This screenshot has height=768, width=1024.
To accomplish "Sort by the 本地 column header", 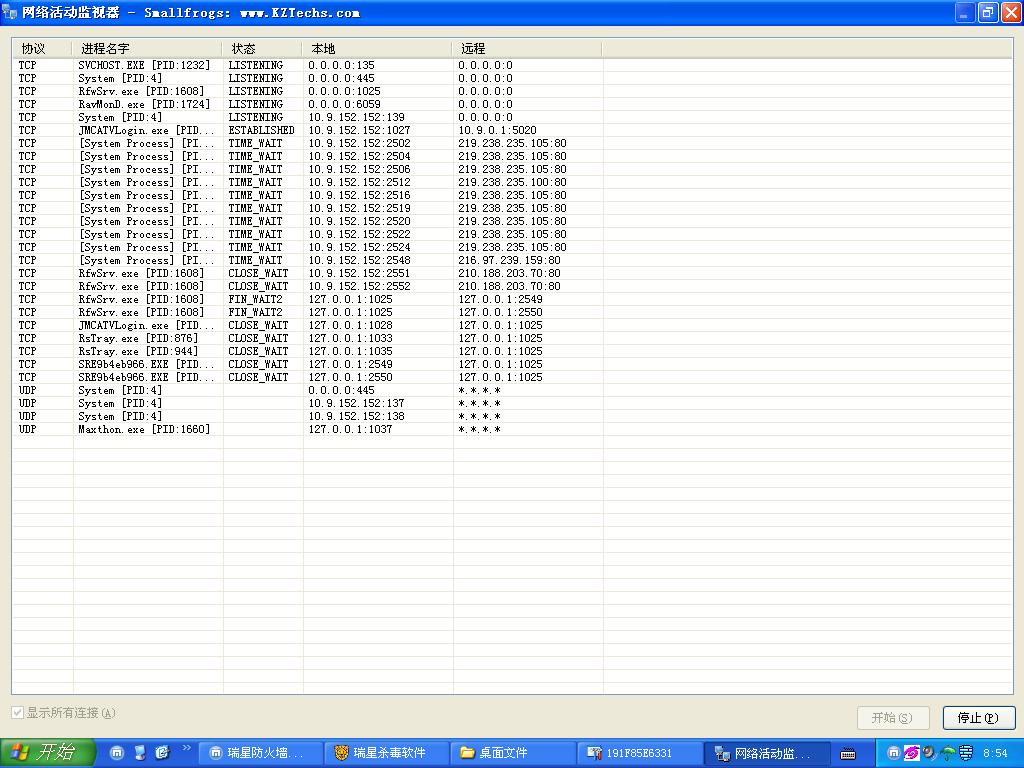I will click(x=377, y=48).
